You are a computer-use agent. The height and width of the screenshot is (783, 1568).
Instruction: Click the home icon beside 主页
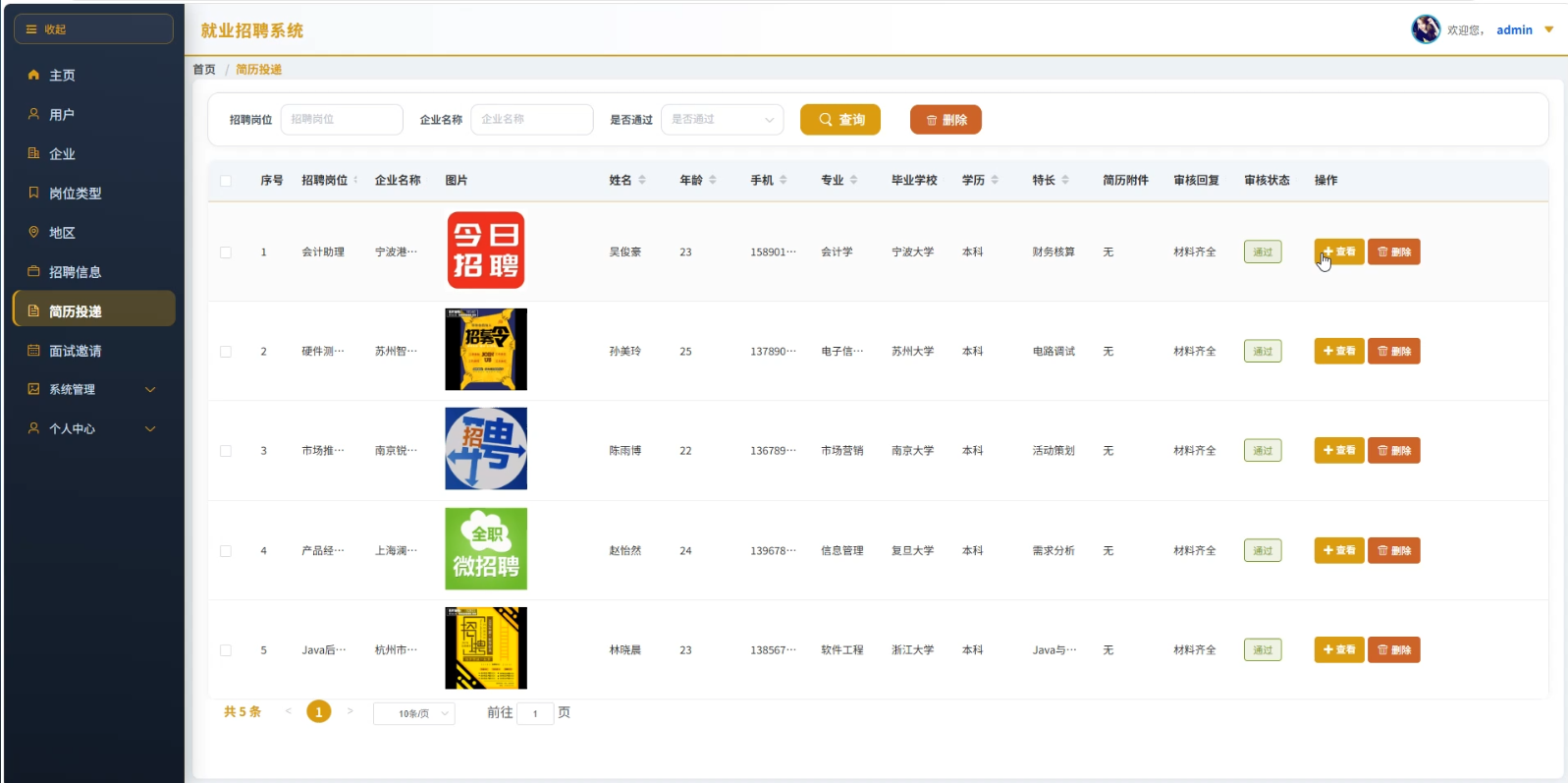click(33, 75)
